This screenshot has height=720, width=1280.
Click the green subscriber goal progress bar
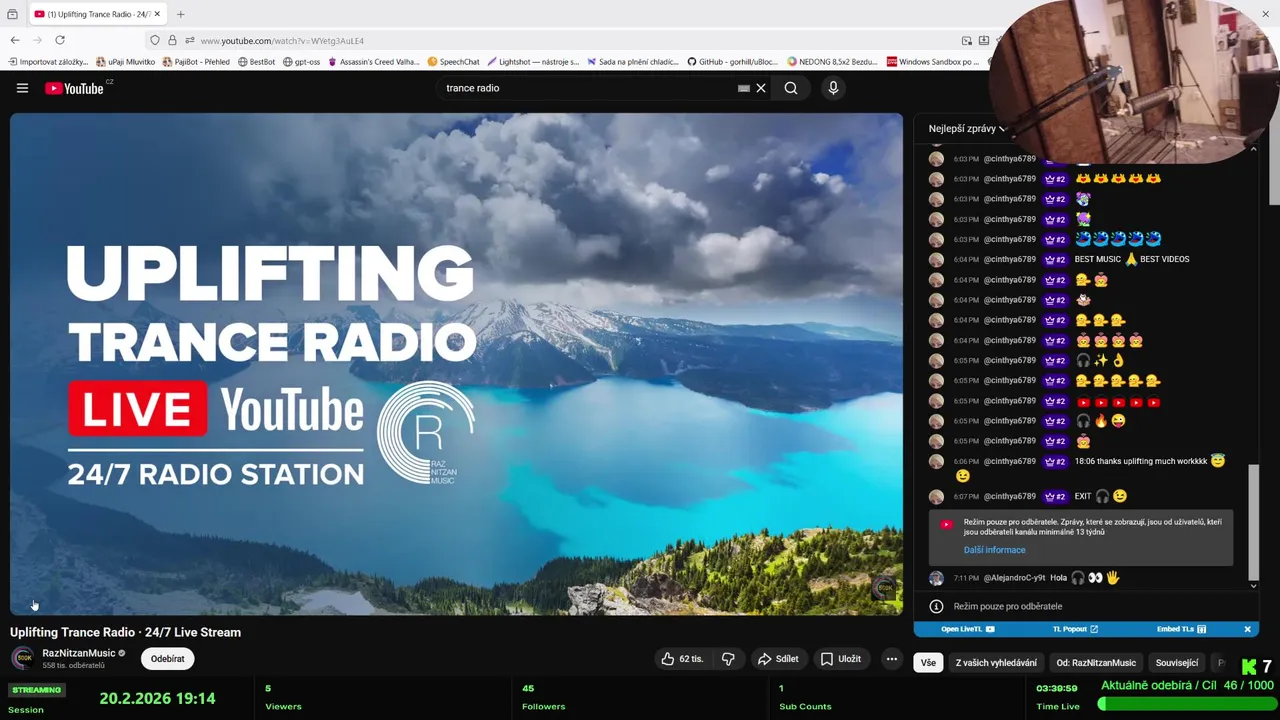click(x=1186, y=704)
